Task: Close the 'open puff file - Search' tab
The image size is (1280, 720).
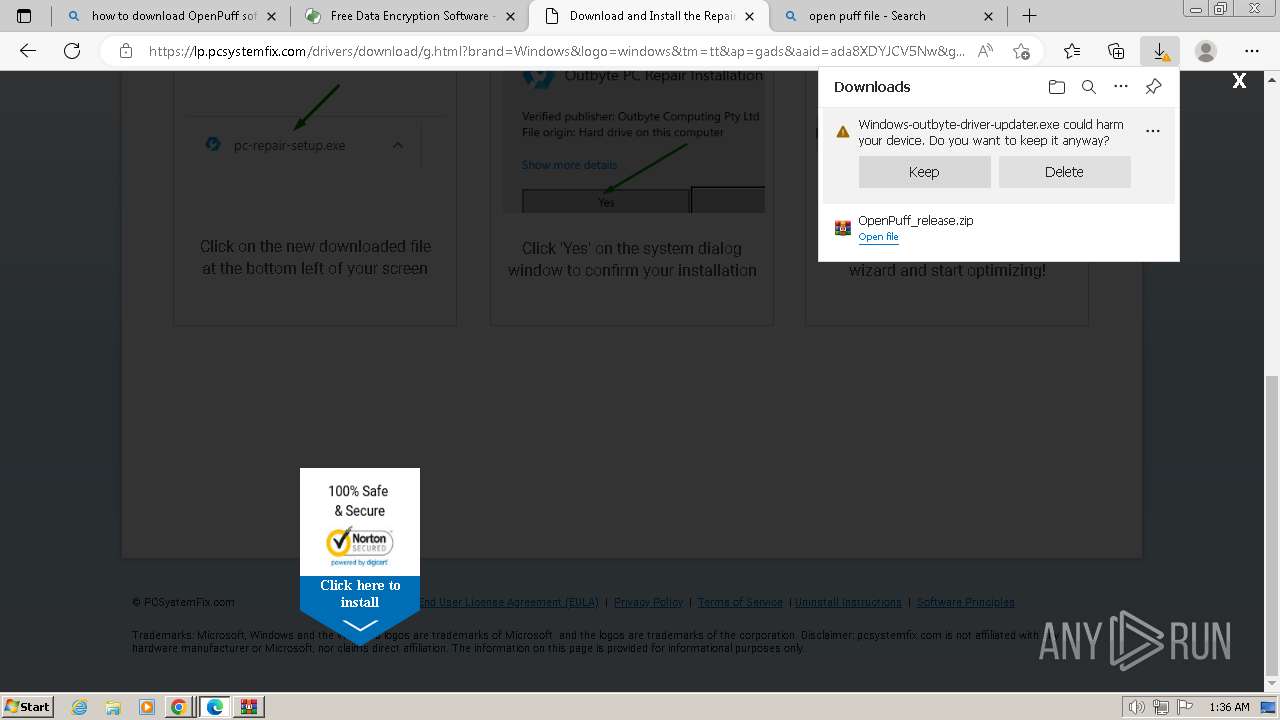Action: tap(989, 16)
